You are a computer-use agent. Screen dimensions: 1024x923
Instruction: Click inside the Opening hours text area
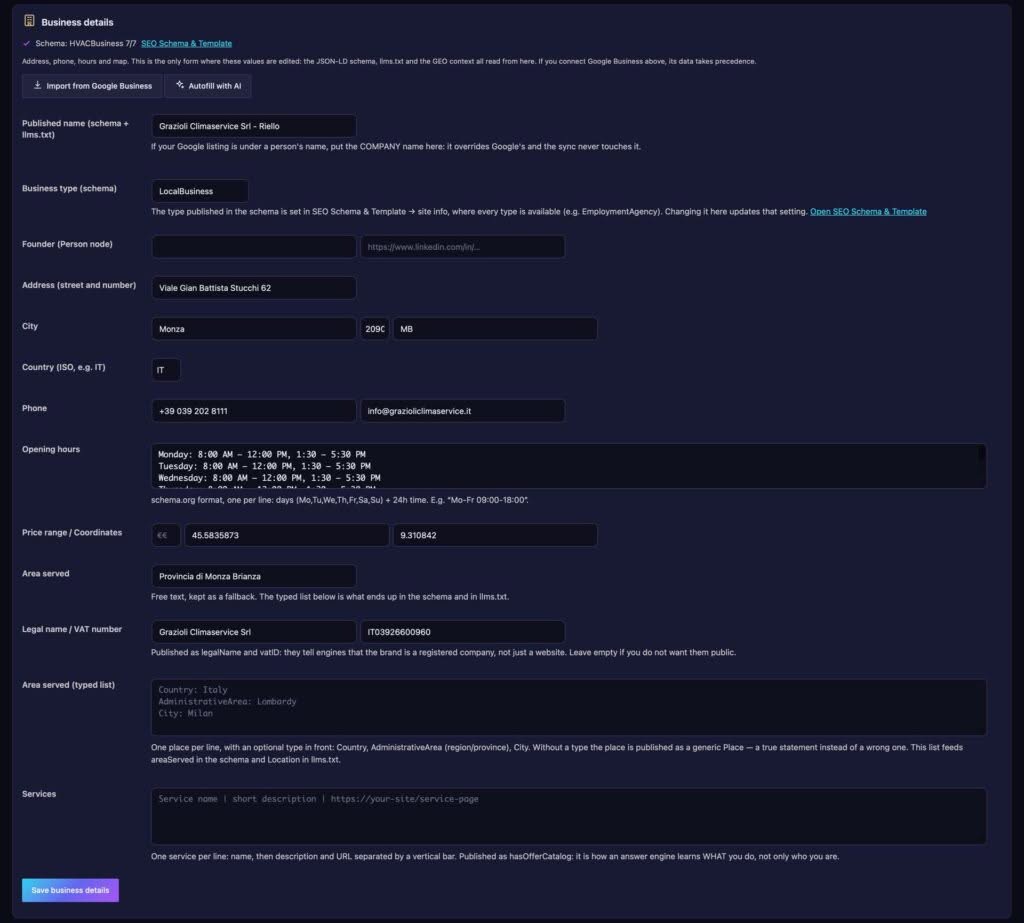(x=568, y=466)
